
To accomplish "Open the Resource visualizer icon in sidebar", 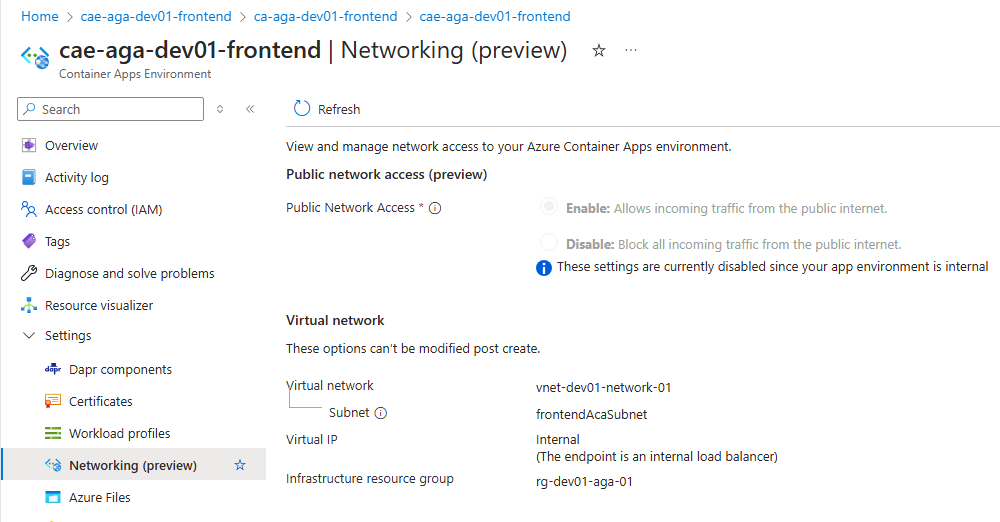I will 29,305.
